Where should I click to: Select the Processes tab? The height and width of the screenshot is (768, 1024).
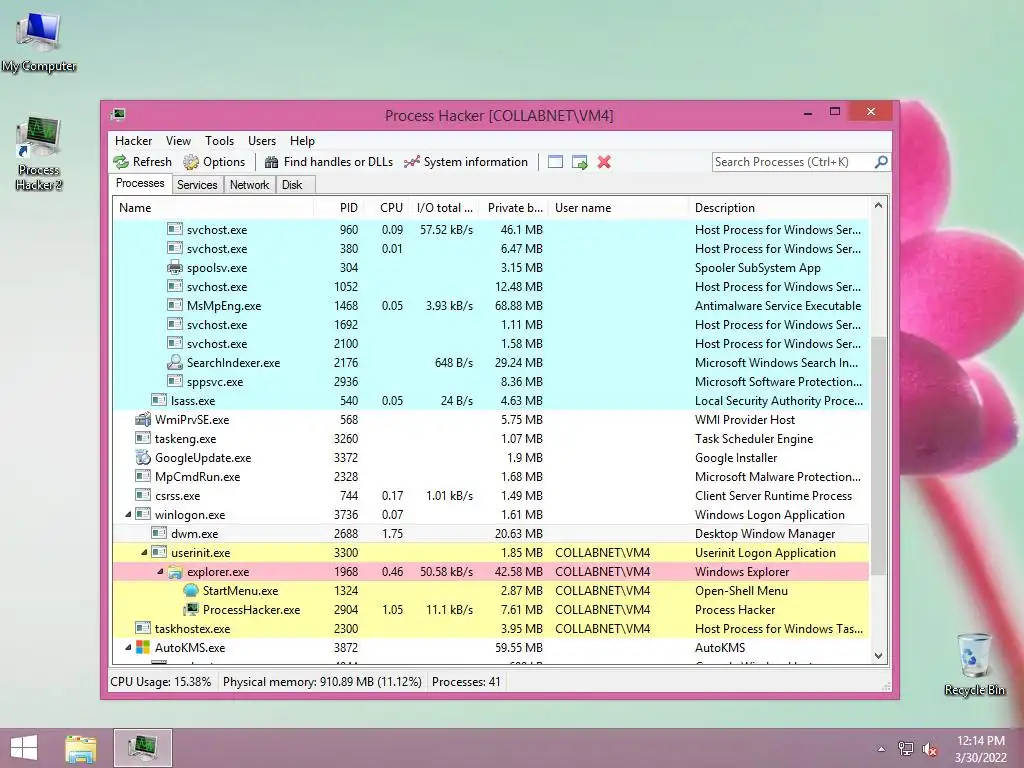coord(140,184)
